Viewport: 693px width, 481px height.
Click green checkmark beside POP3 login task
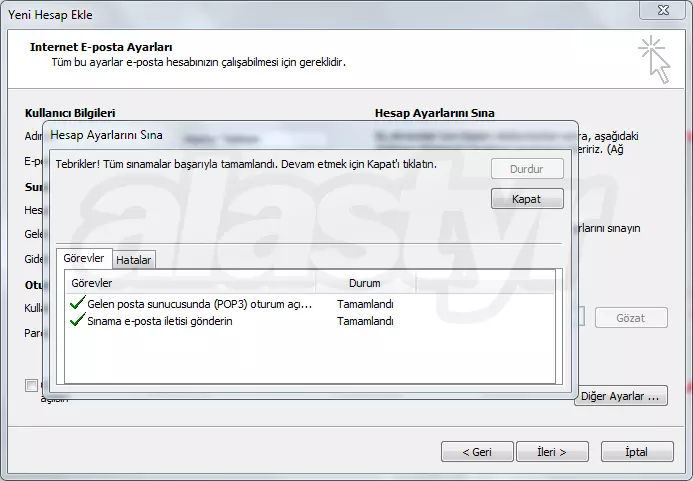[x=77, y=303]
